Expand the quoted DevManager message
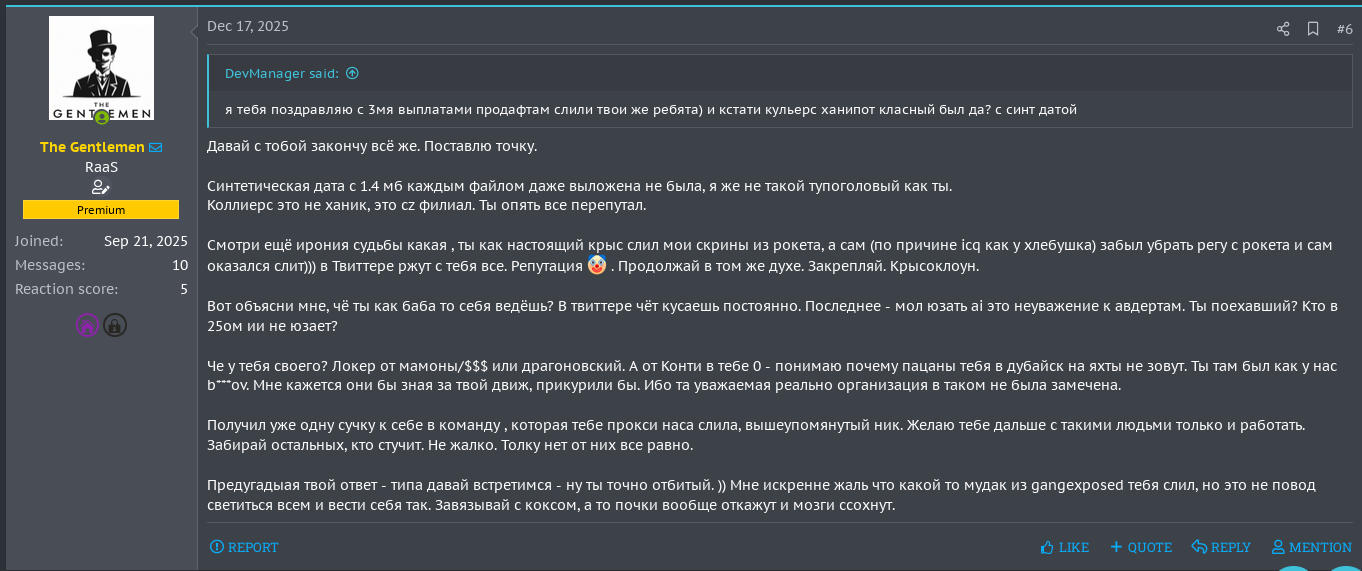 tap(650, 109)
